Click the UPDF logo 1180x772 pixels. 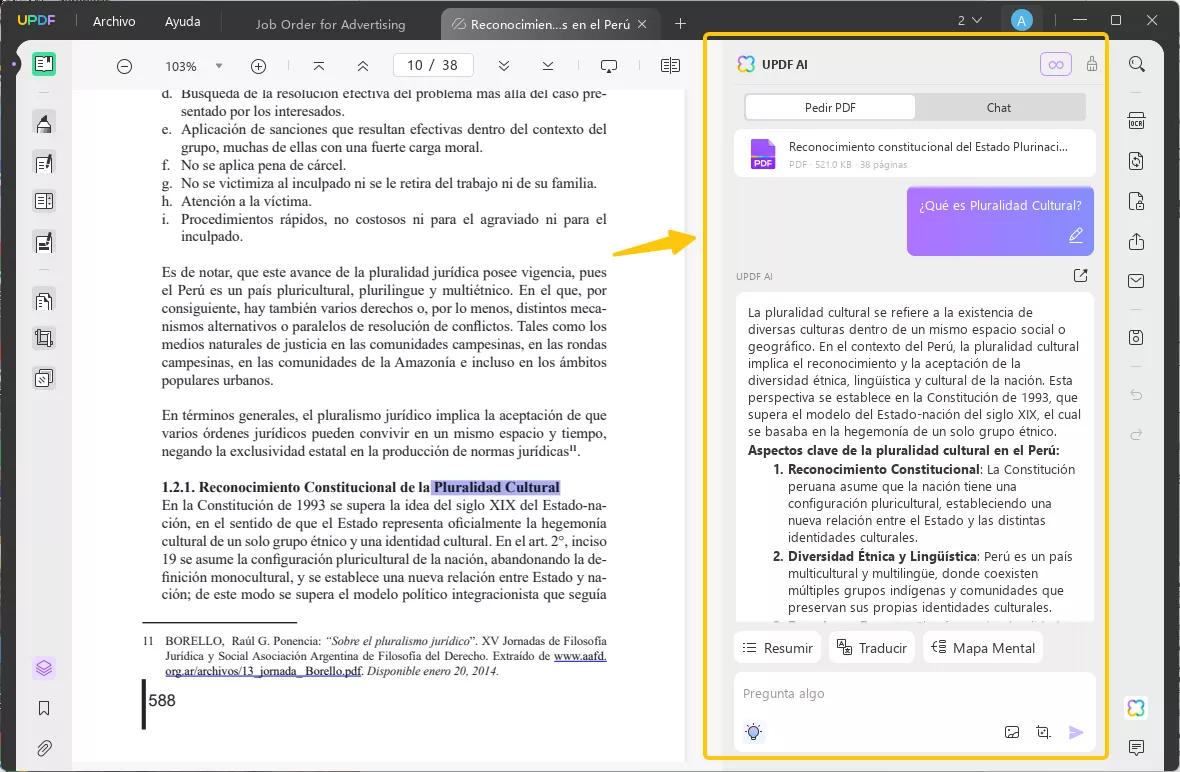37,20
